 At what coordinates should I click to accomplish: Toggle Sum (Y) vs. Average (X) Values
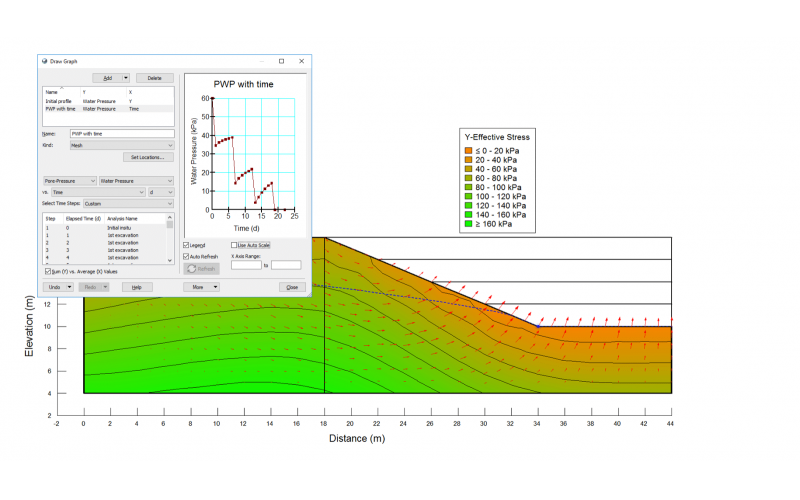48,271
